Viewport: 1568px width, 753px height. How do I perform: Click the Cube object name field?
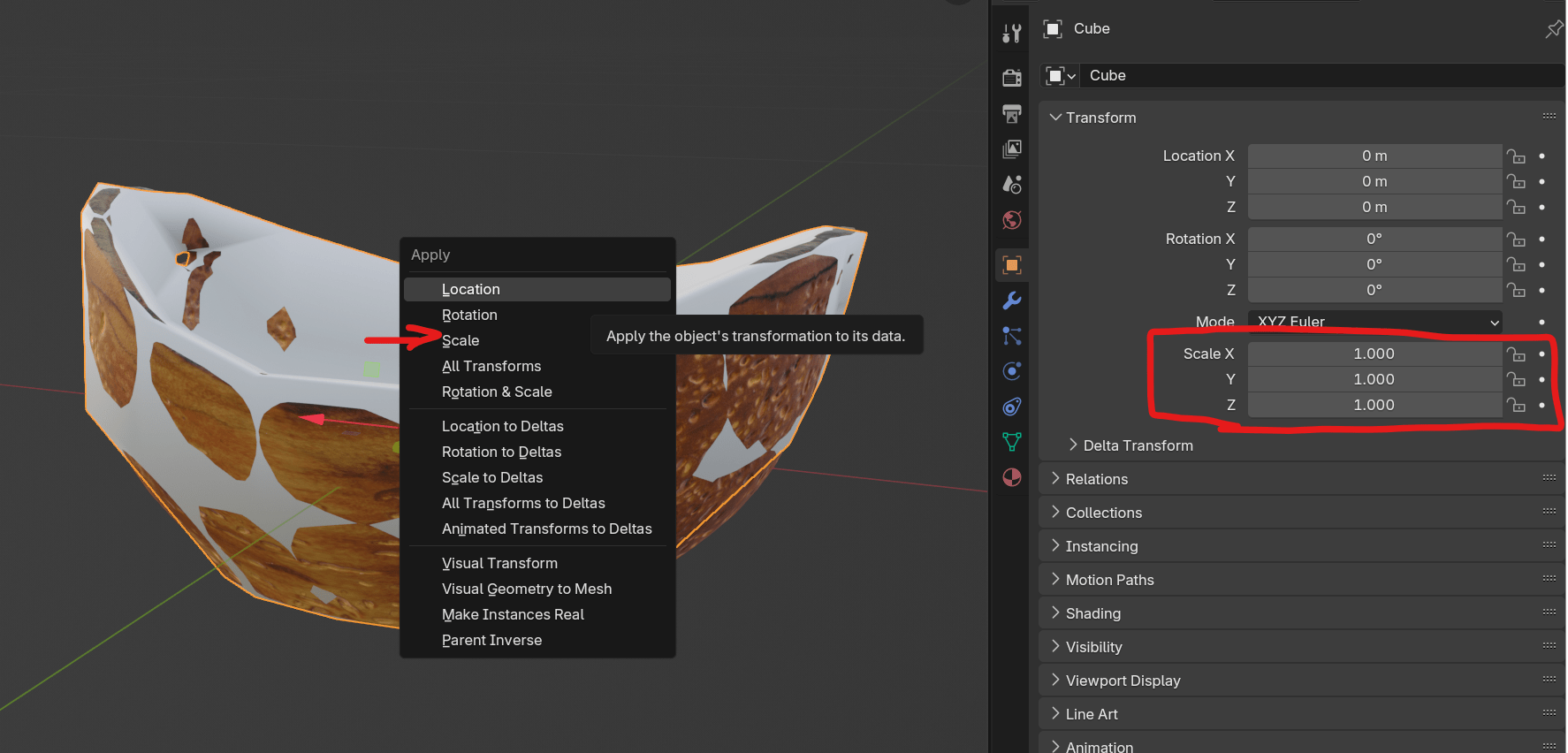click(x=1322, y=76)
